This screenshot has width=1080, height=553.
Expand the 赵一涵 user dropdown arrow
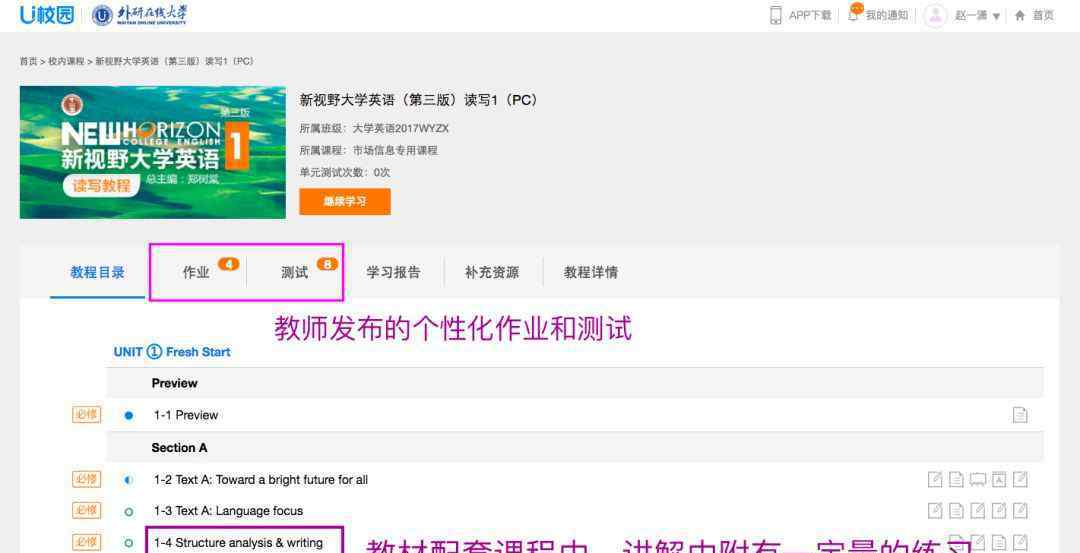(996, 17)
